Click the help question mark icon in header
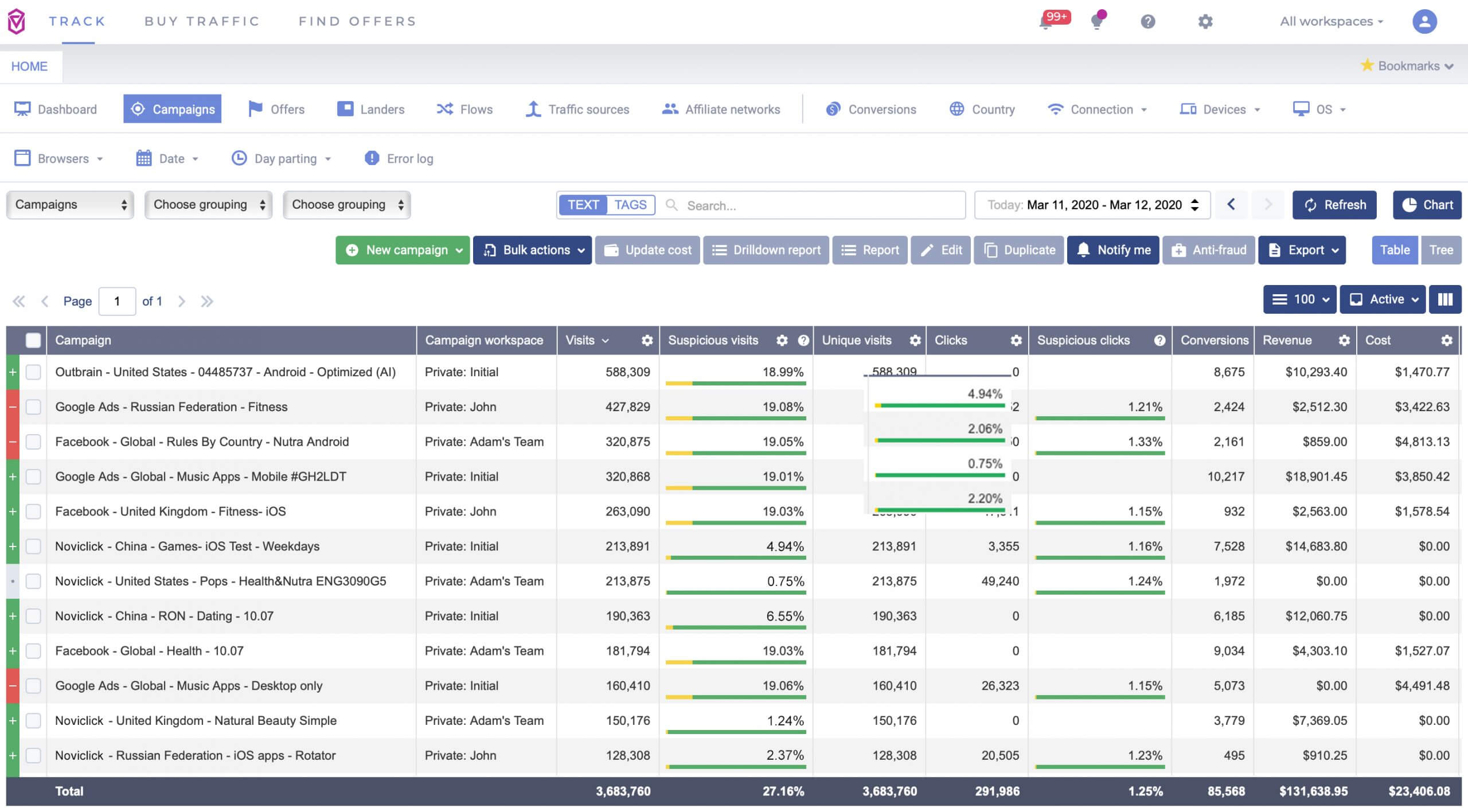 click(x=1147, y=22)
